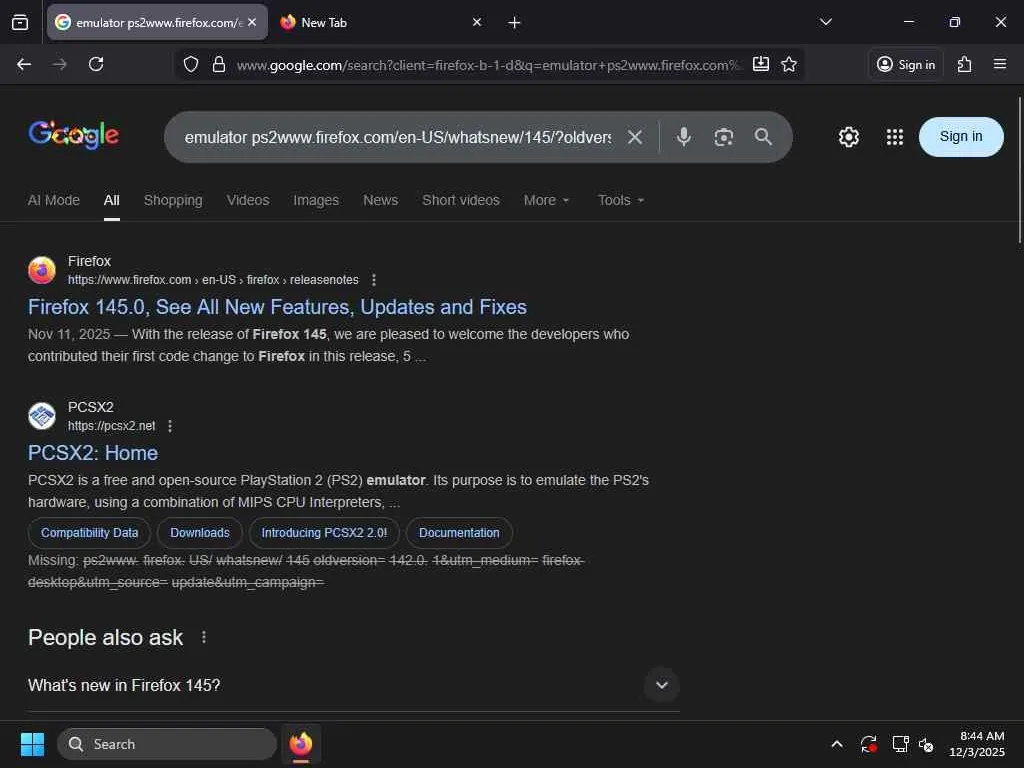This screenshot has width=1024, height=768.
Task: Click the https://pcsx2.net URL text
Action: 112,426
